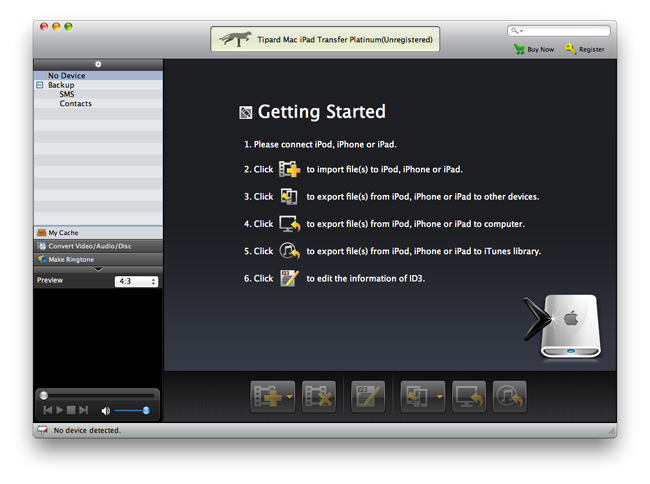Click the ID3 edit icon in step 6
The width and height of the screenshot is (650, 484).
coord(289,278)
